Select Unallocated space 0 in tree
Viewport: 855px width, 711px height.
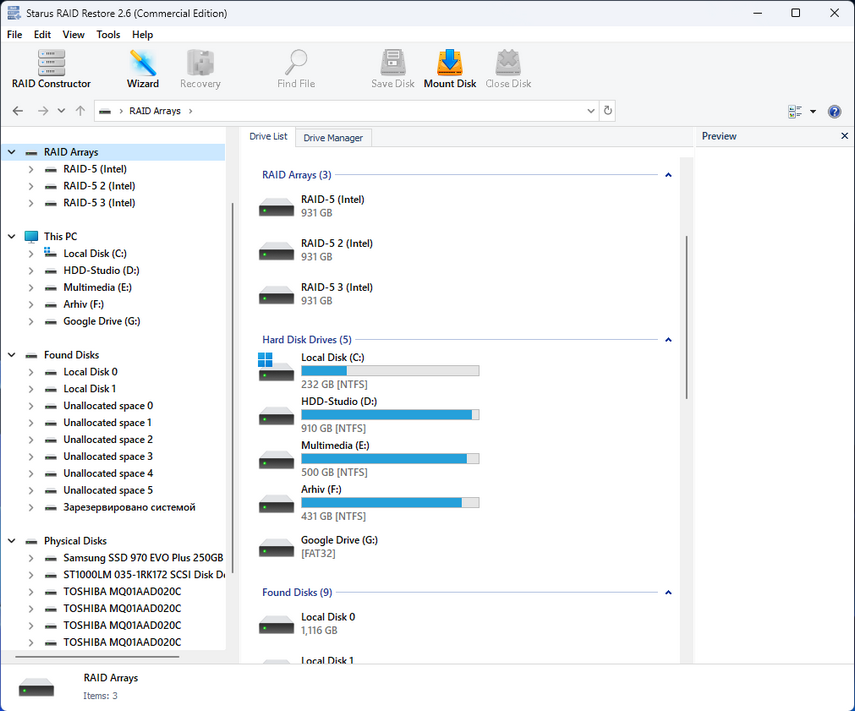108,406
